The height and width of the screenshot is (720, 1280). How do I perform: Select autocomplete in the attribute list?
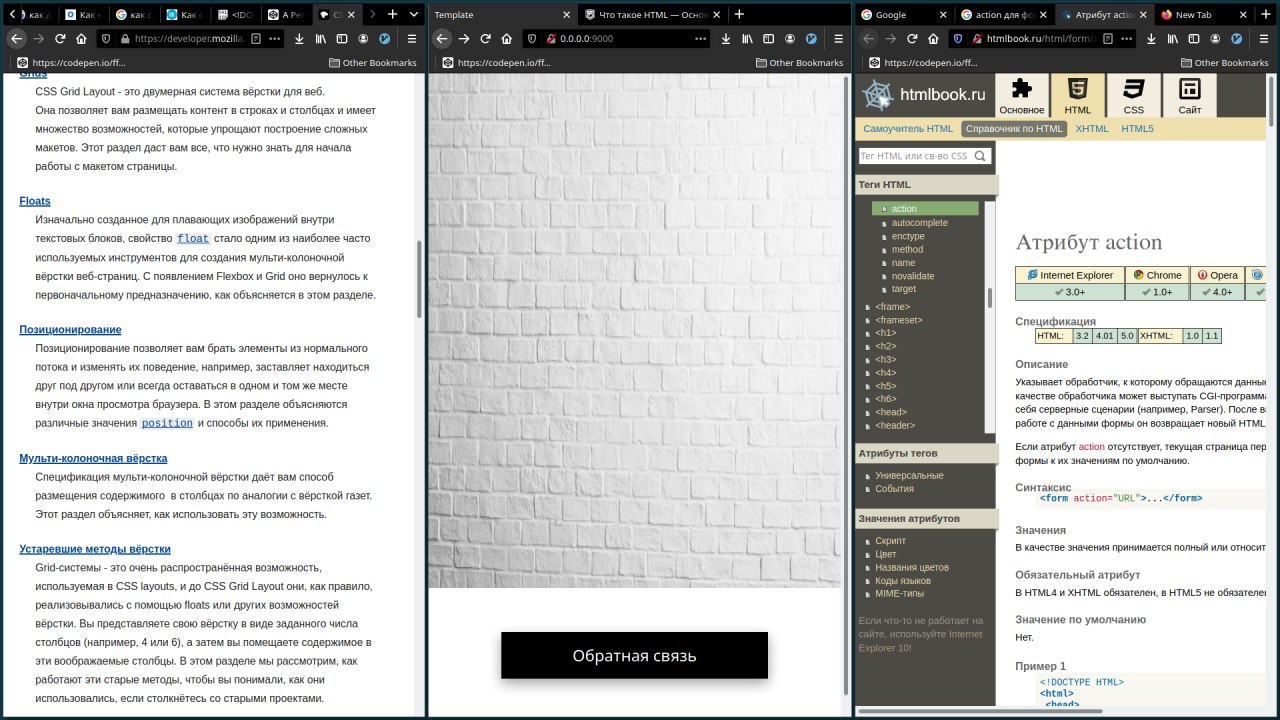(919, 222)
